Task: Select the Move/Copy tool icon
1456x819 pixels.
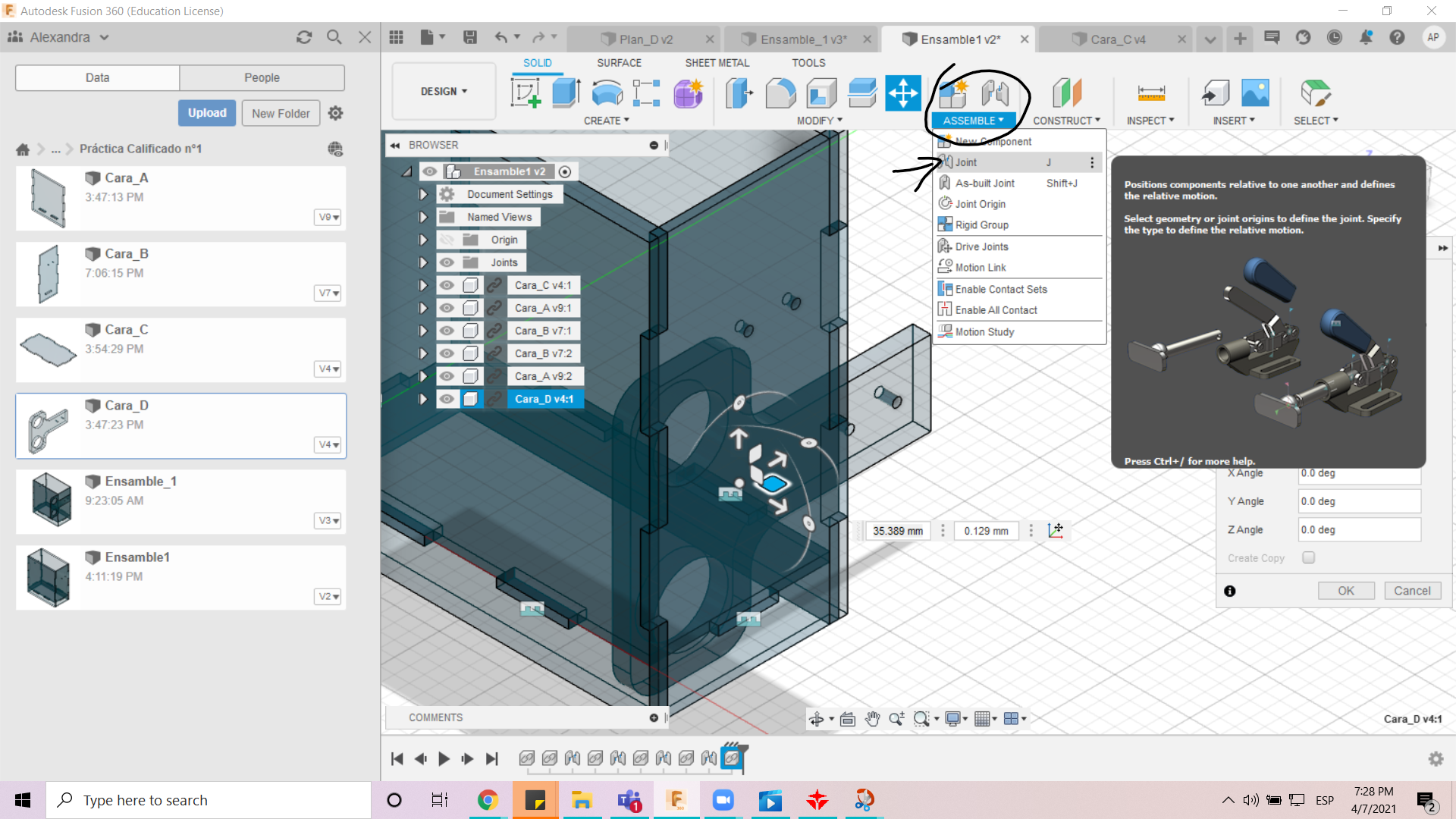Action: [903, 93]
